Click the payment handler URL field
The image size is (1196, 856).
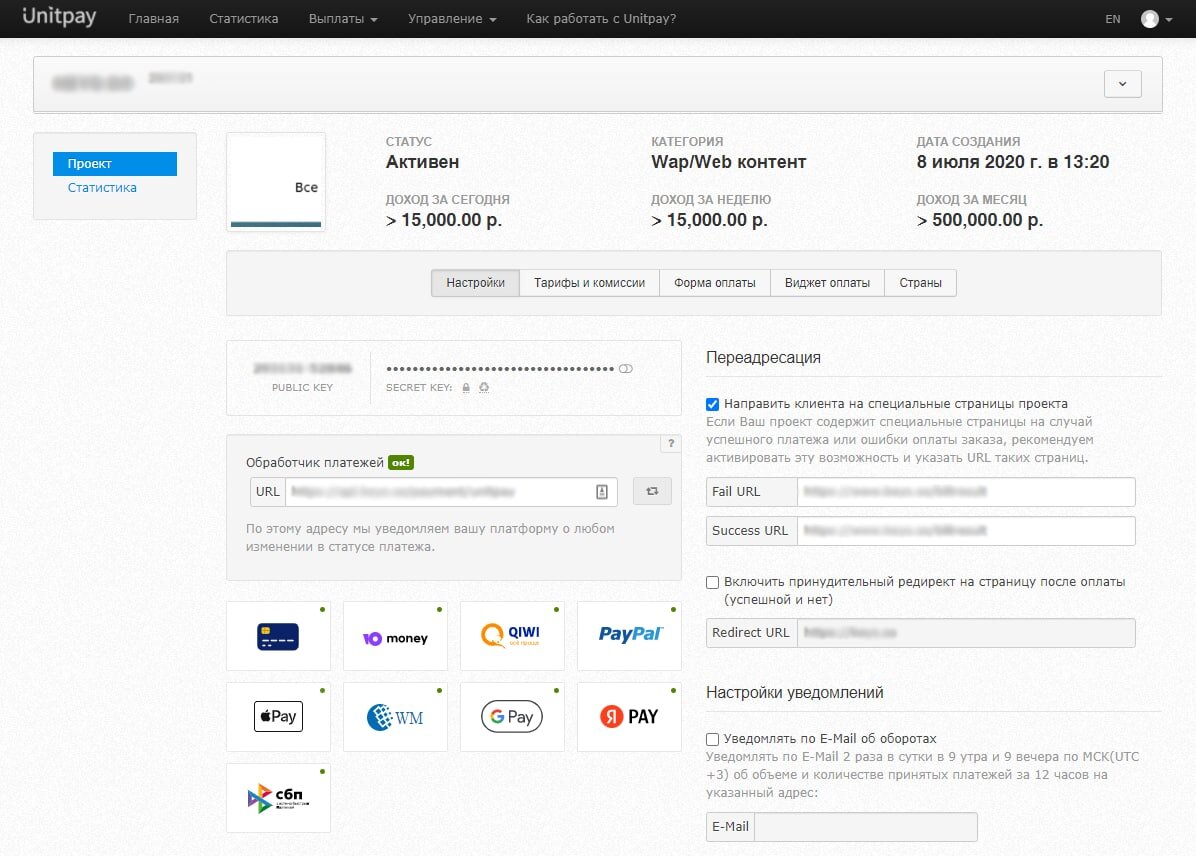point(451,492)
